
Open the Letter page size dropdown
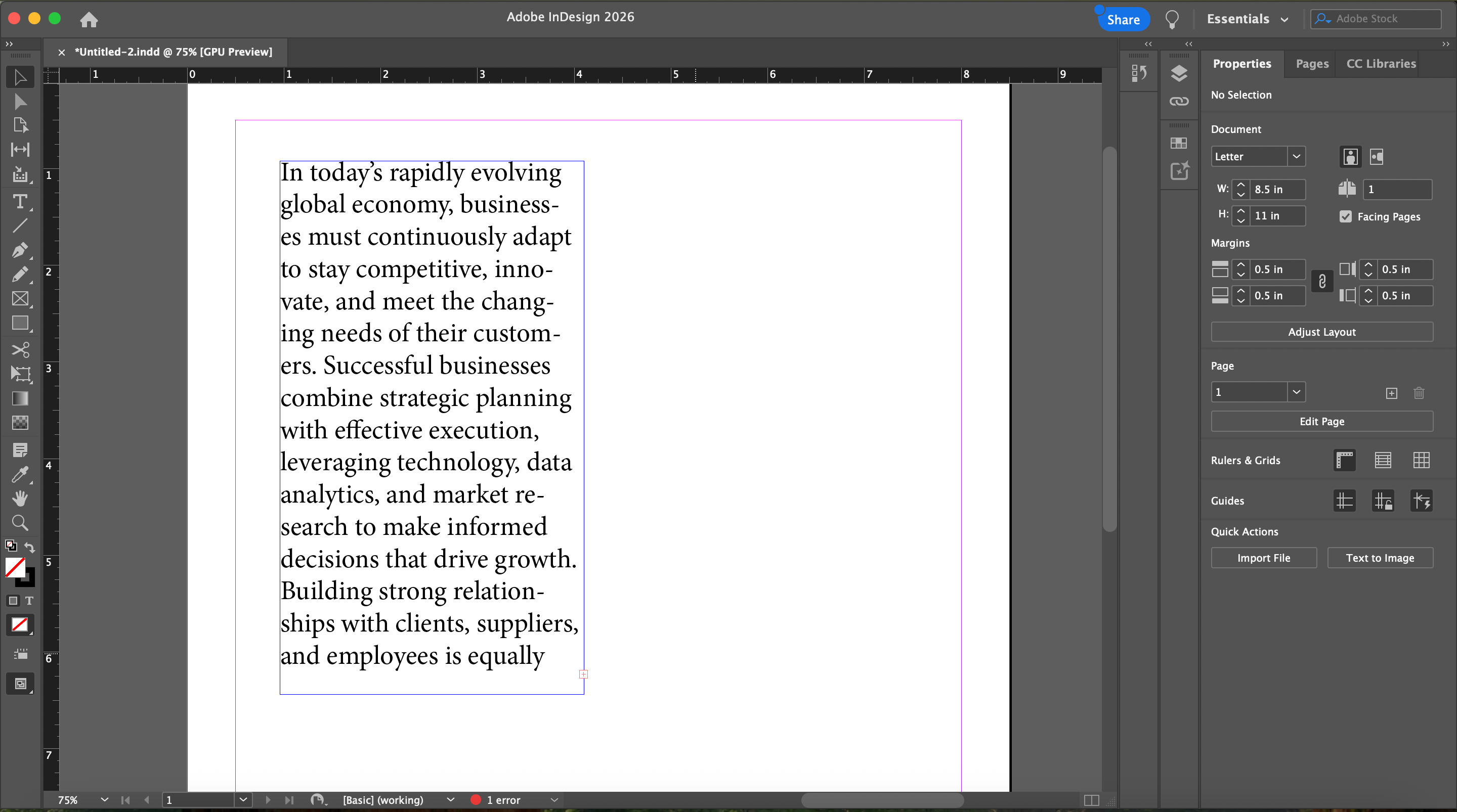[1296, 157]
